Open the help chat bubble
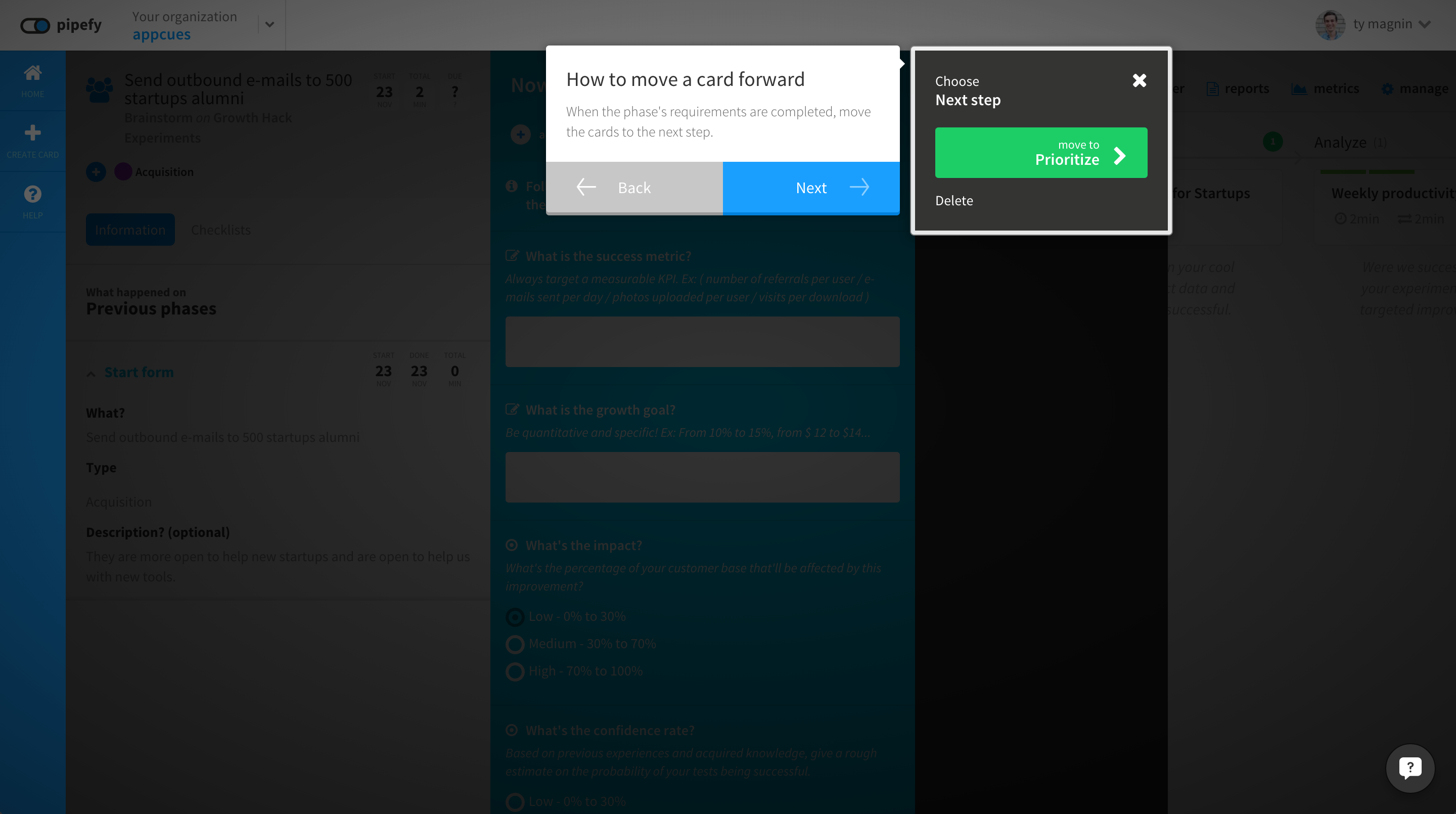 coord(1409,767)
